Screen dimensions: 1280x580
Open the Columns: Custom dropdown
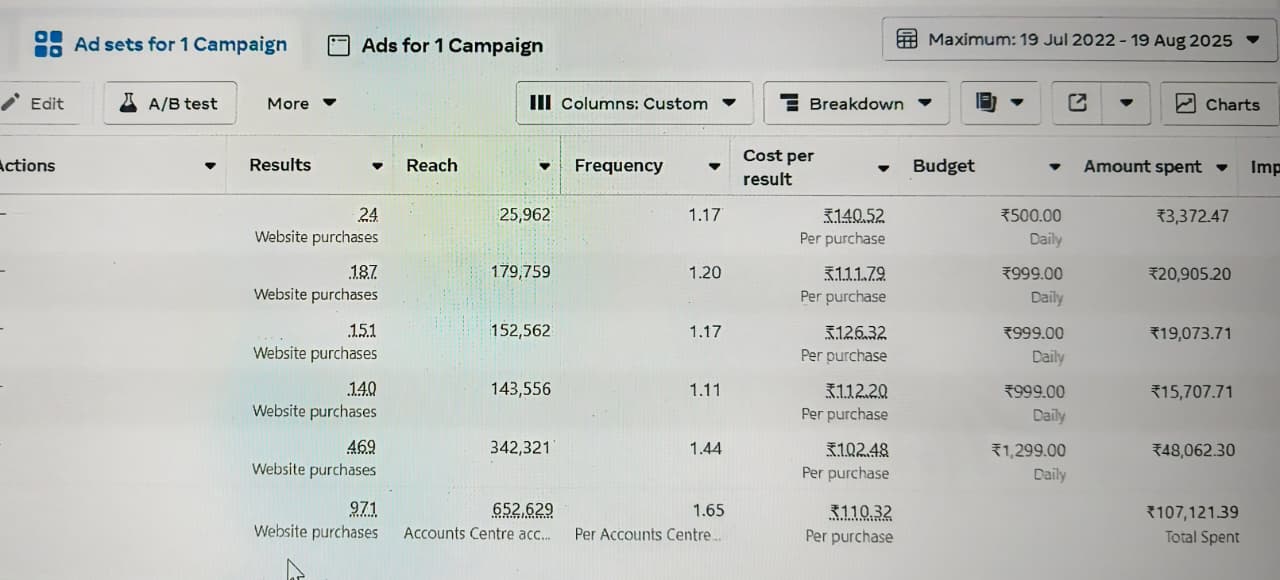634,103
